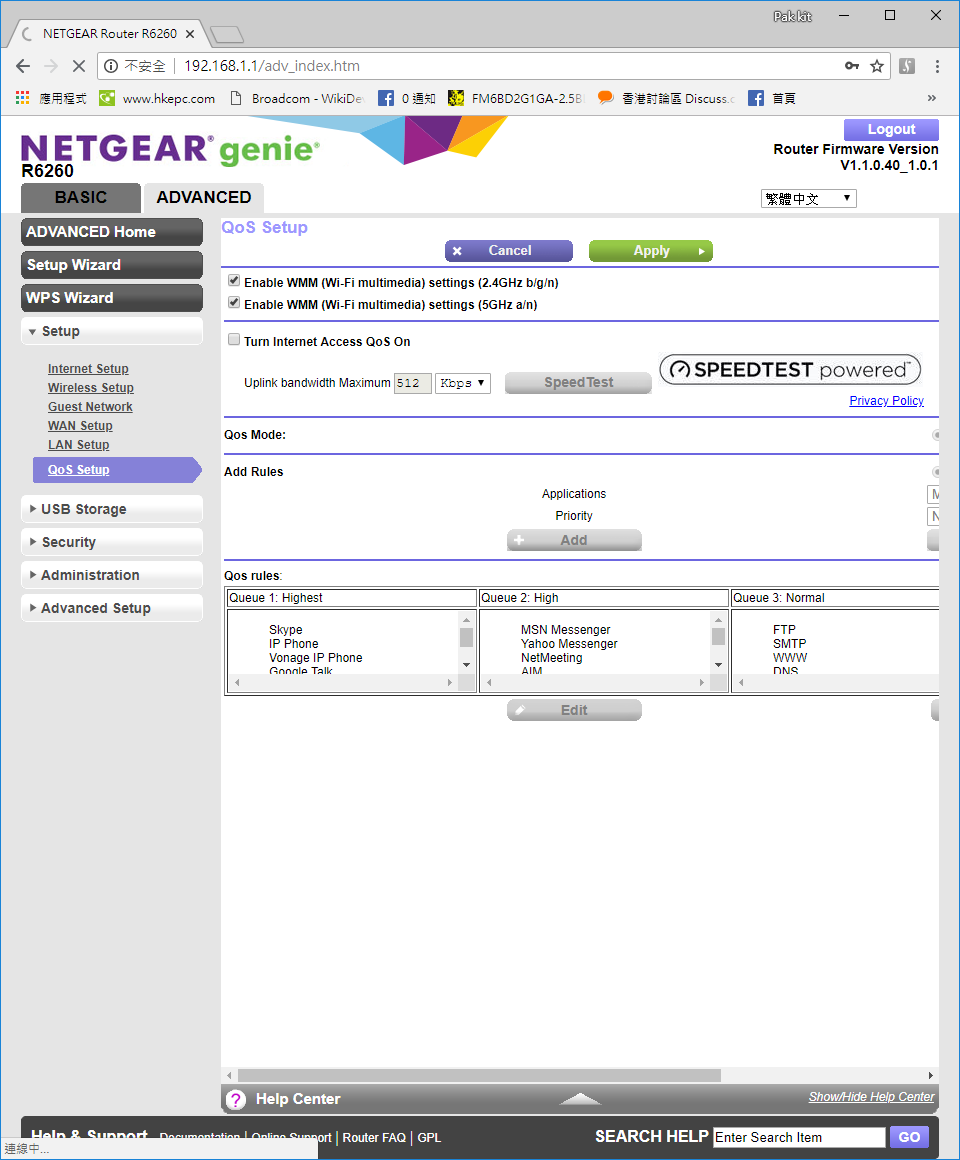Select Skype in Queue 1 Highest
The width and height of the screenshot is (960, 1160).
click(285, 630)
